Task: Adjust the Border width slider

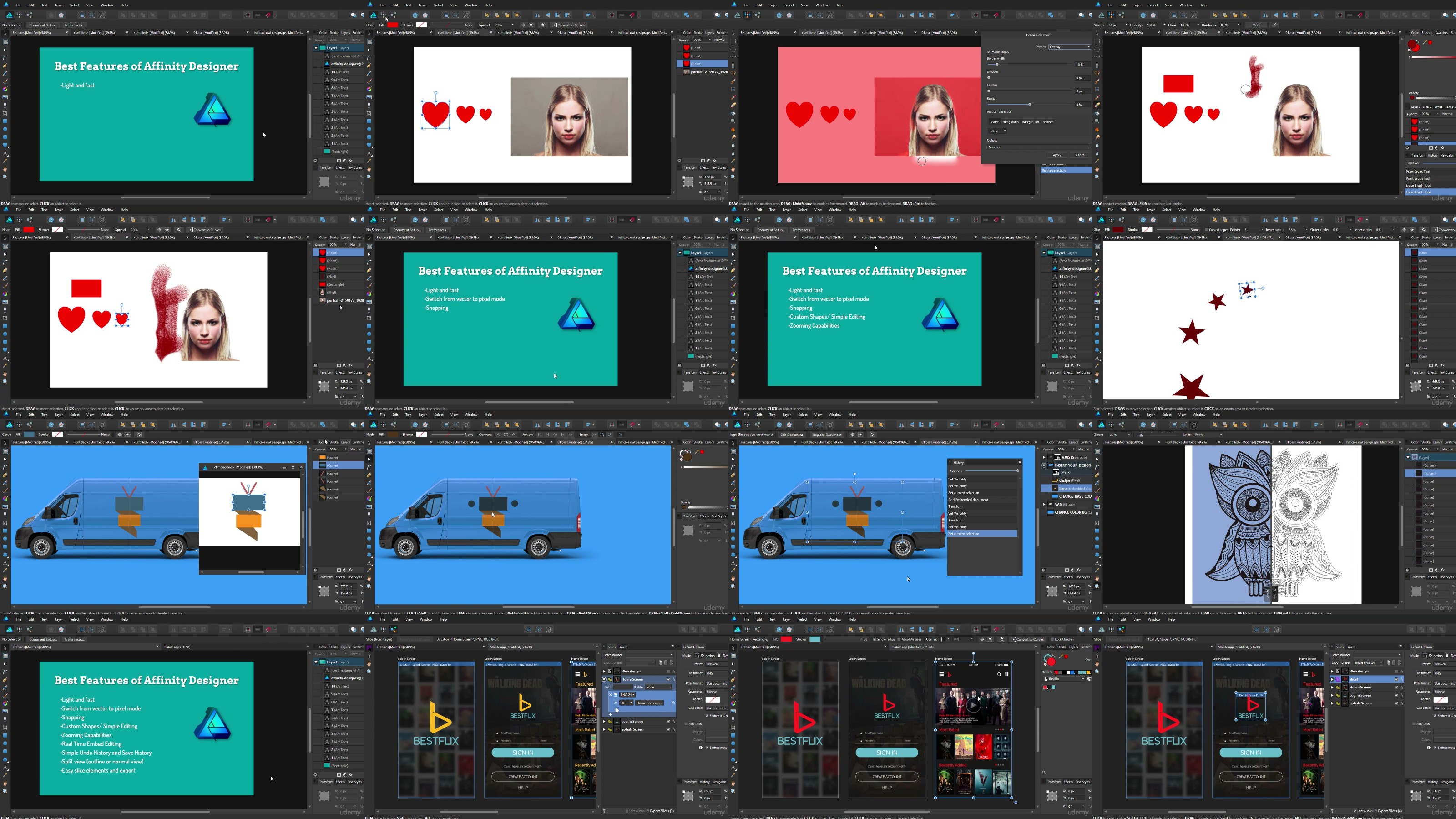Action: tap(997, 65)
